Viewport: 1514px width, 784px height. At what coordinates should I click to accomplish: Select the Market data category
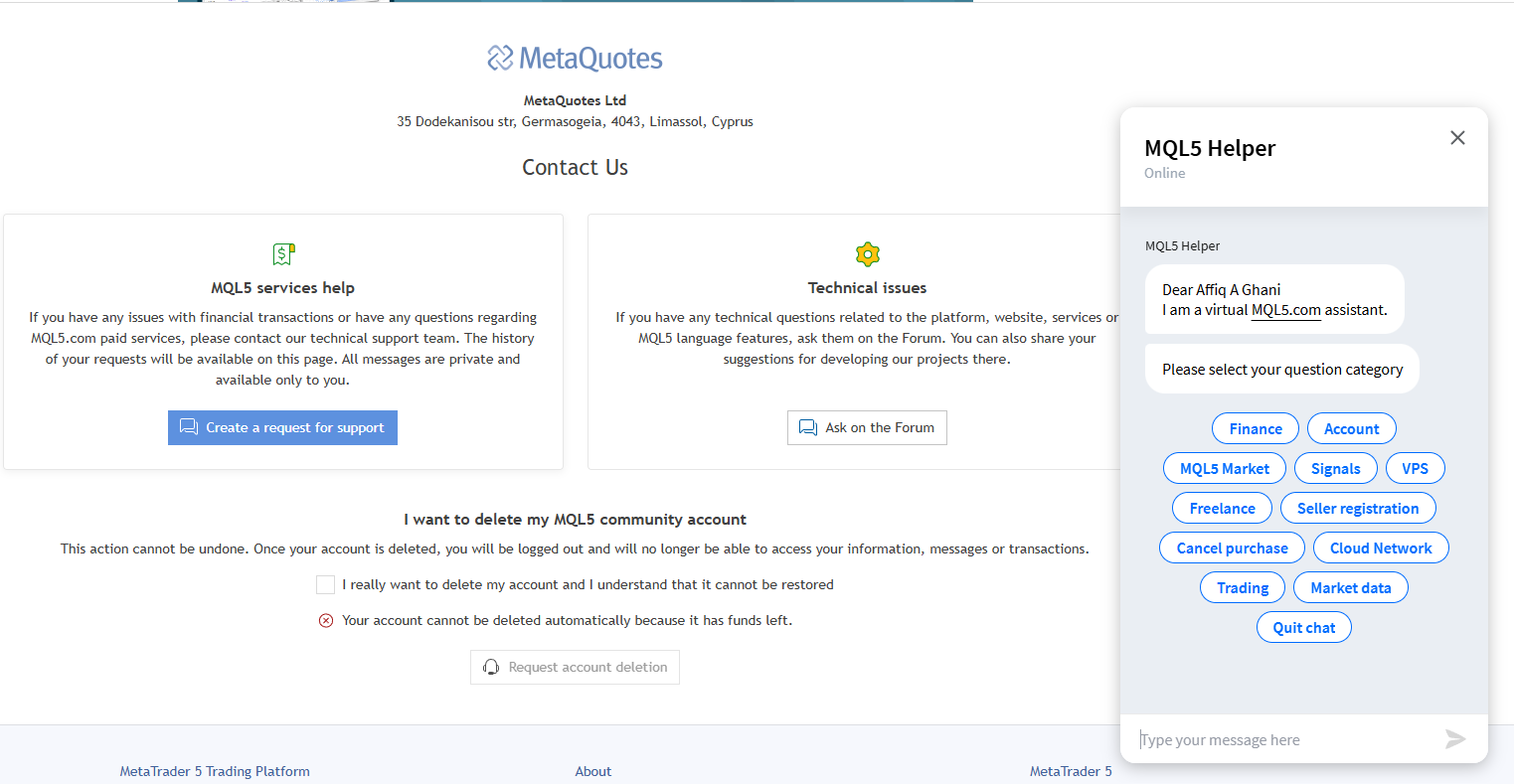[1351, 587]
